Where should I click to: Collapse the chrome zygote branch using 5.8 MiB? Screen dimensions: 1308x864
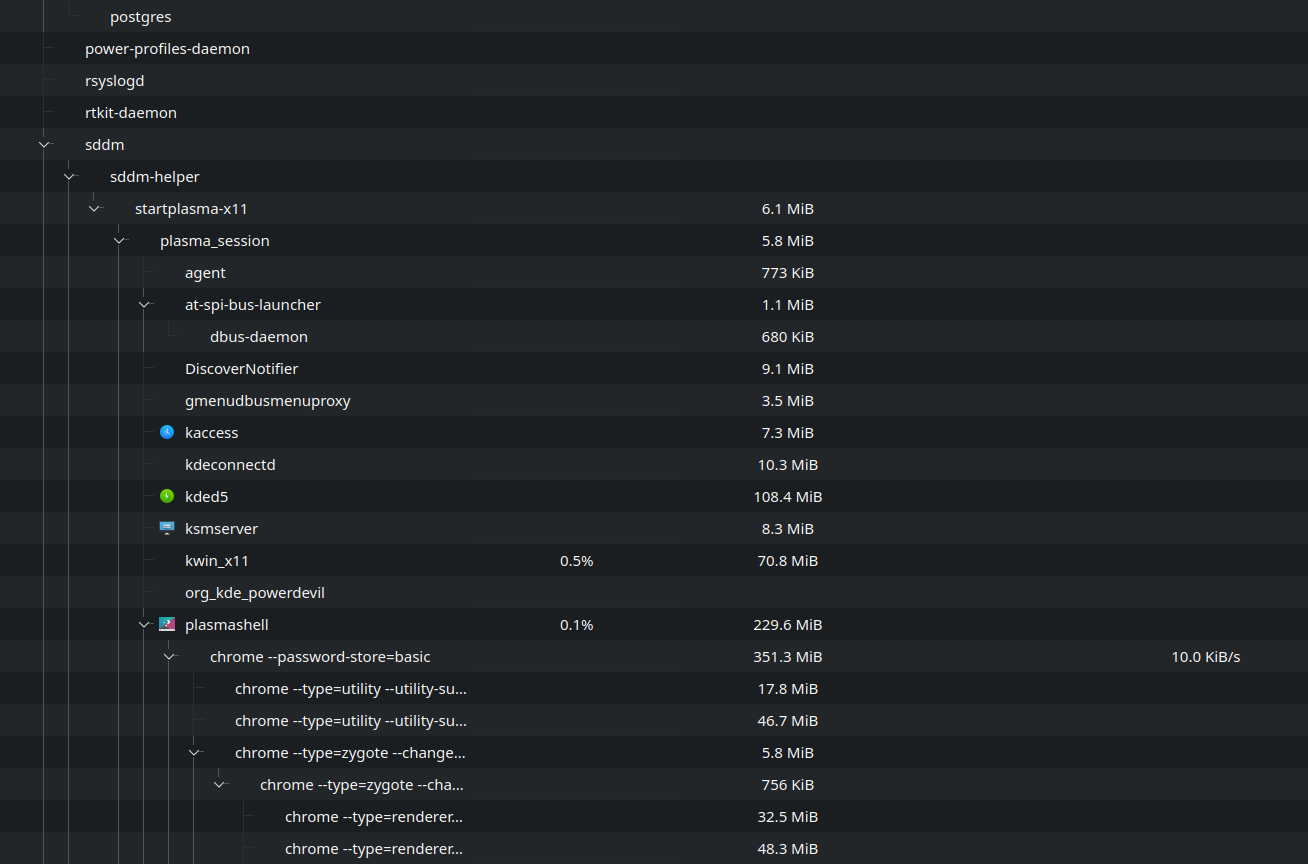(194, 752)
